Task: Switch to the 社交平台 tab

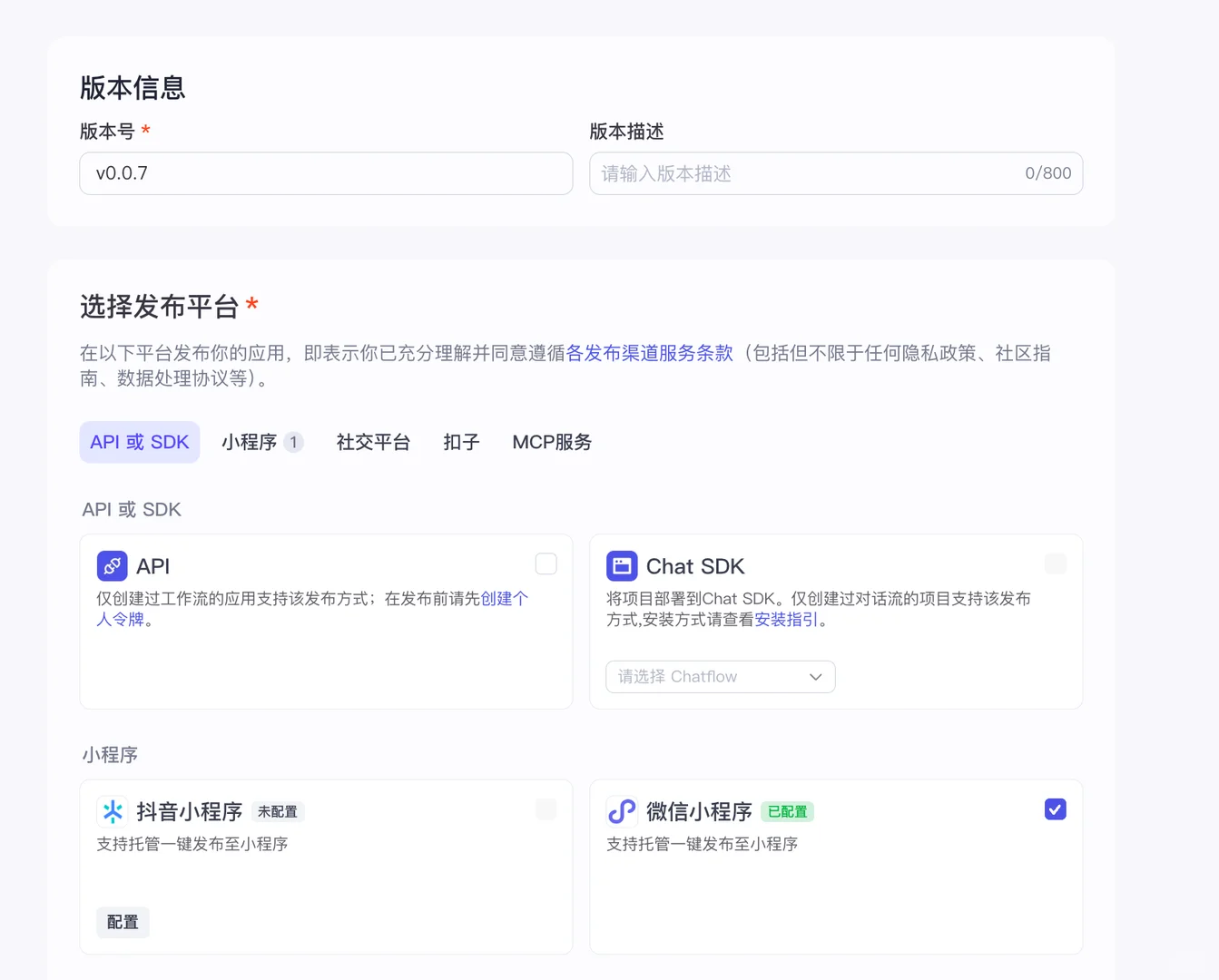Action: 373,442
